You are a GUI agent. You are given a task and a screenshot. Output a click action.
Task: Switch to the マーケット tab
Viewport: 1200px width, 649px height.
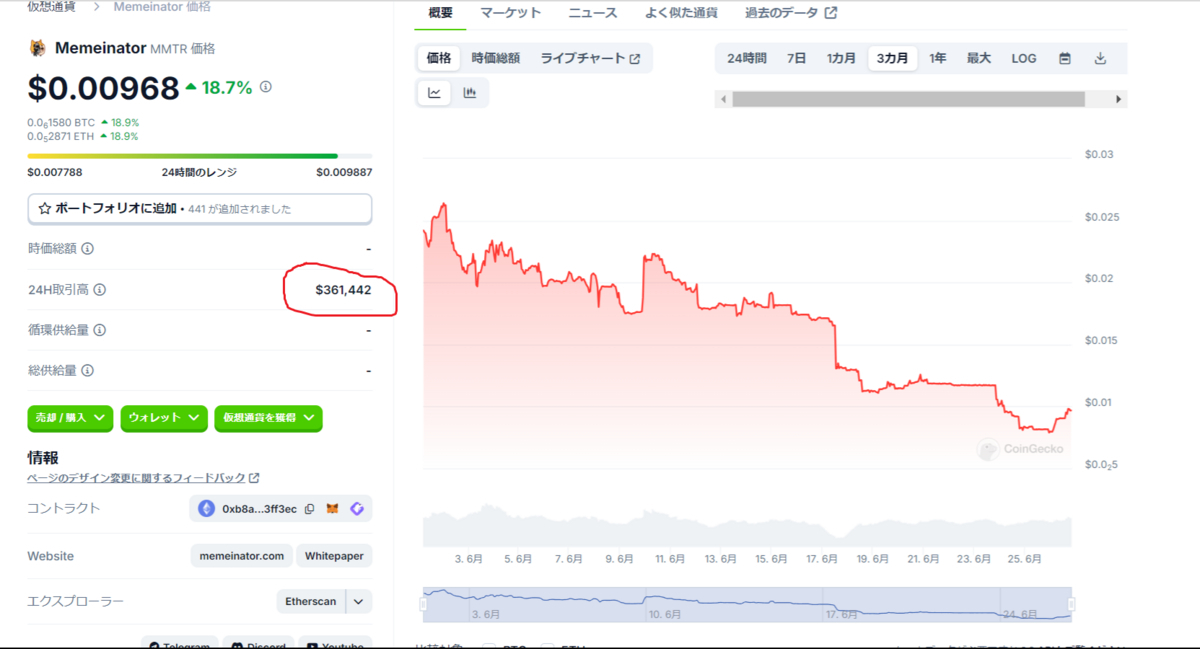coord(510,13)
